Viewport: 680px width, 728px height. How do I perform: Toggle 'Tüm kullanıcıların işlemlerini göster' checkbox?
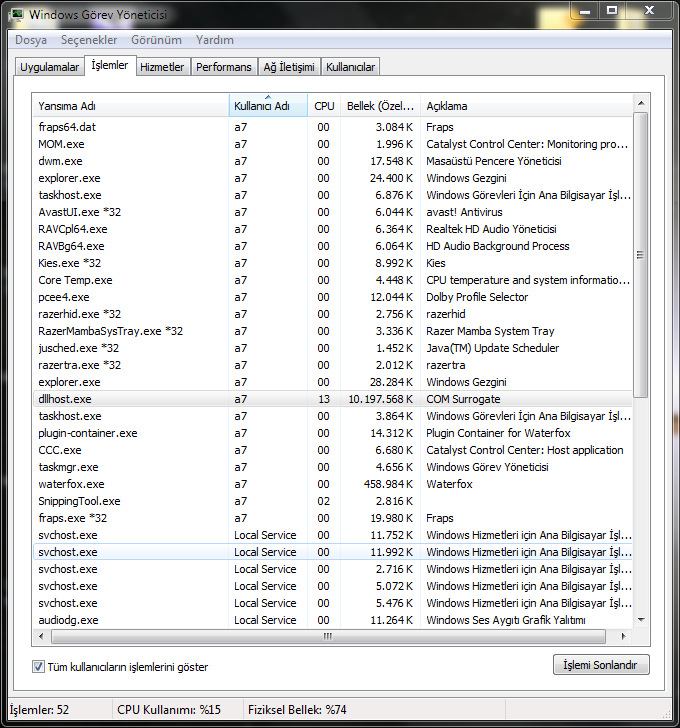38,667
